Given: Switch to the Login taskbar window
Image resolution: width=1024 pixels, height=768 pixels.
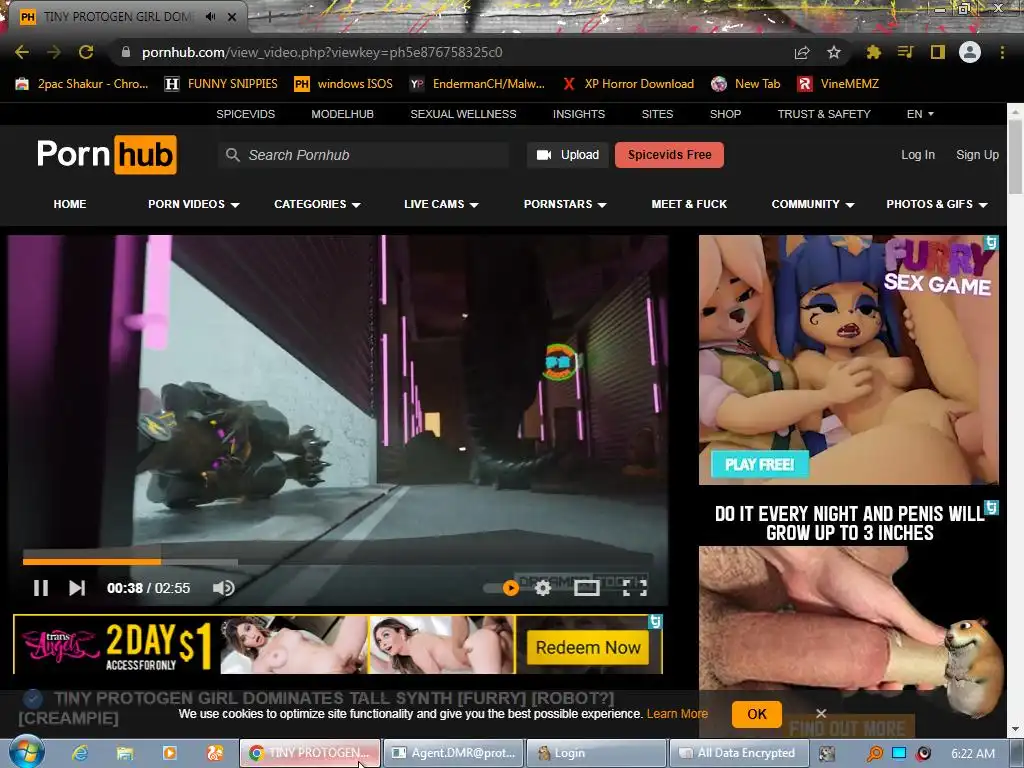Looking at the screenshot, I should (x=596, y=753).
